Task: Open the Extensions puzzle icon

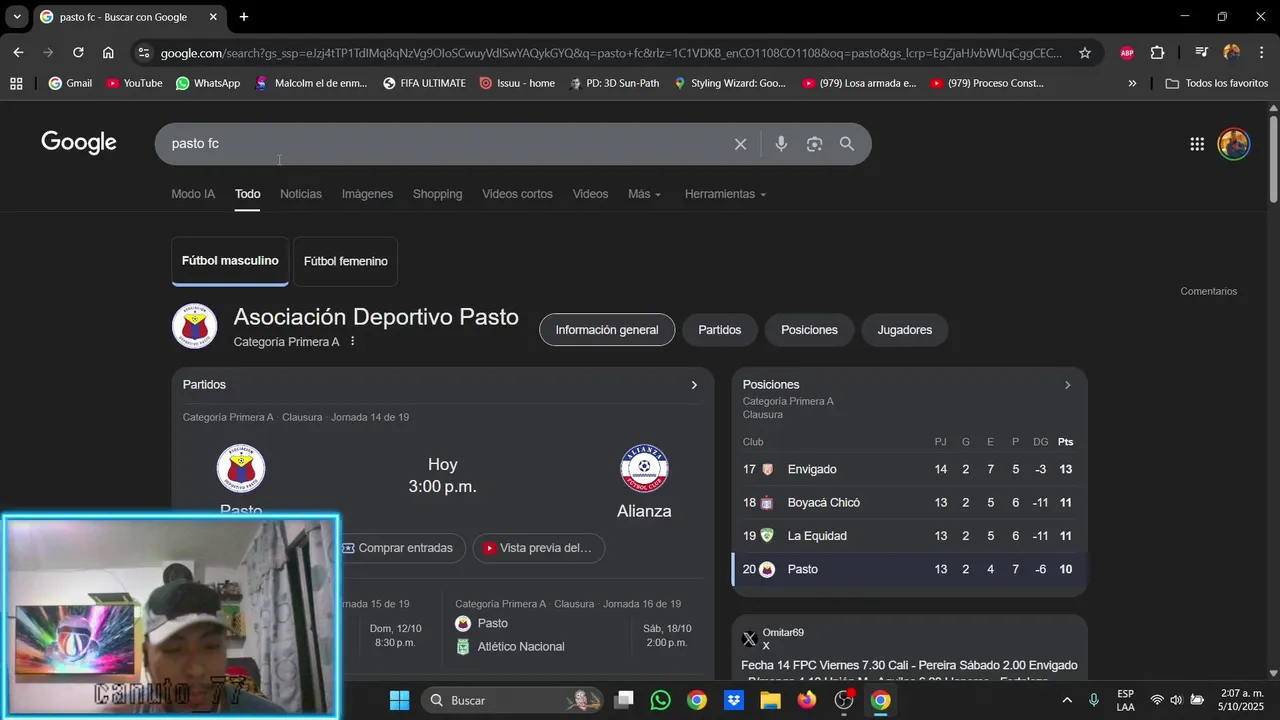Action: click(1157, 53)
